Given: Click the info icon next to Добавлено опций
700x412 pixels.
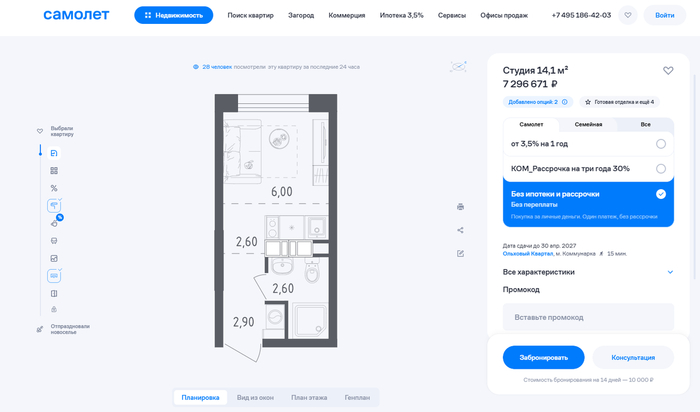Looking at the screenshot, I should [x=565, y=102].
